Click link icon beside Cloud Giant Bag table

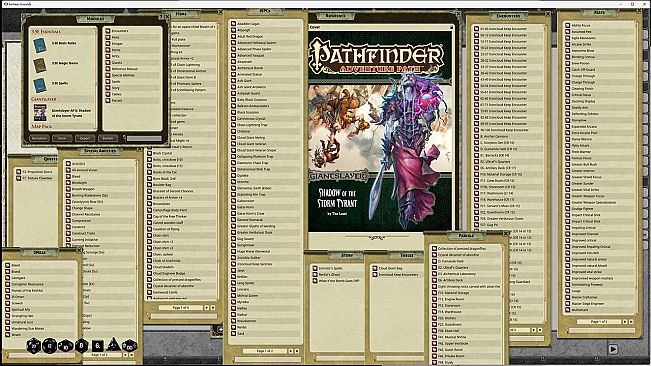[x=374, y=268]
